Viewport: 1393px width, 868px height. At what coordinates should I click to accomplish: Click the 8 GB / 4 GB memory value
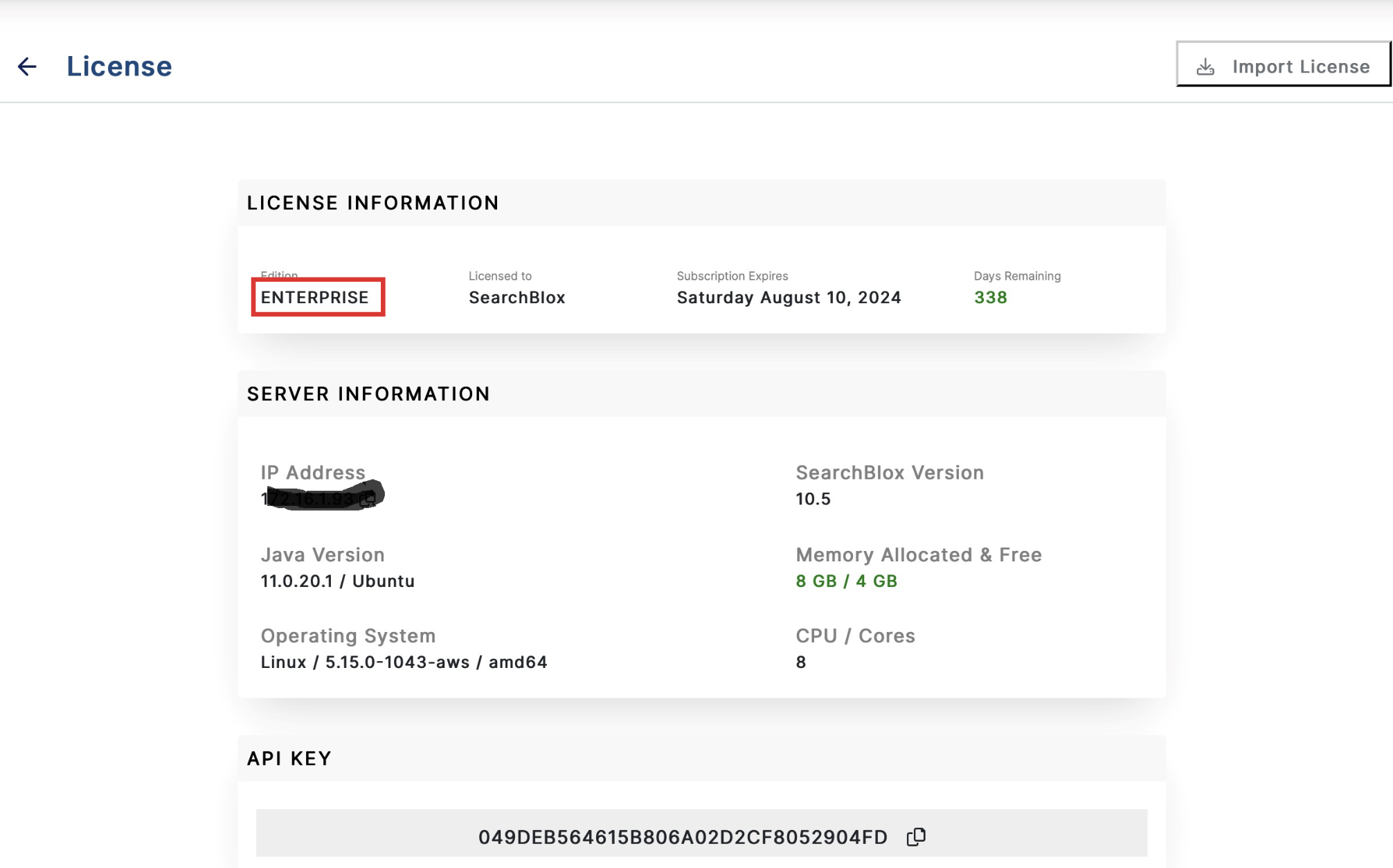[846, 581]
